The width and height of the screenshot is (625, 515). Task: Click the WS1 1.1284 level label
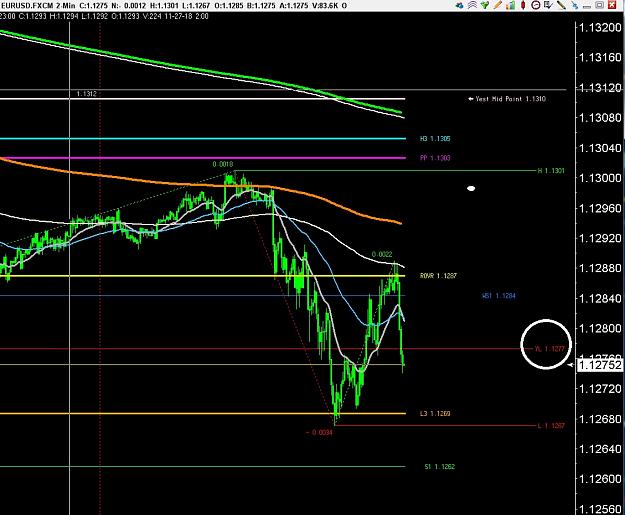tap(499, 296)
